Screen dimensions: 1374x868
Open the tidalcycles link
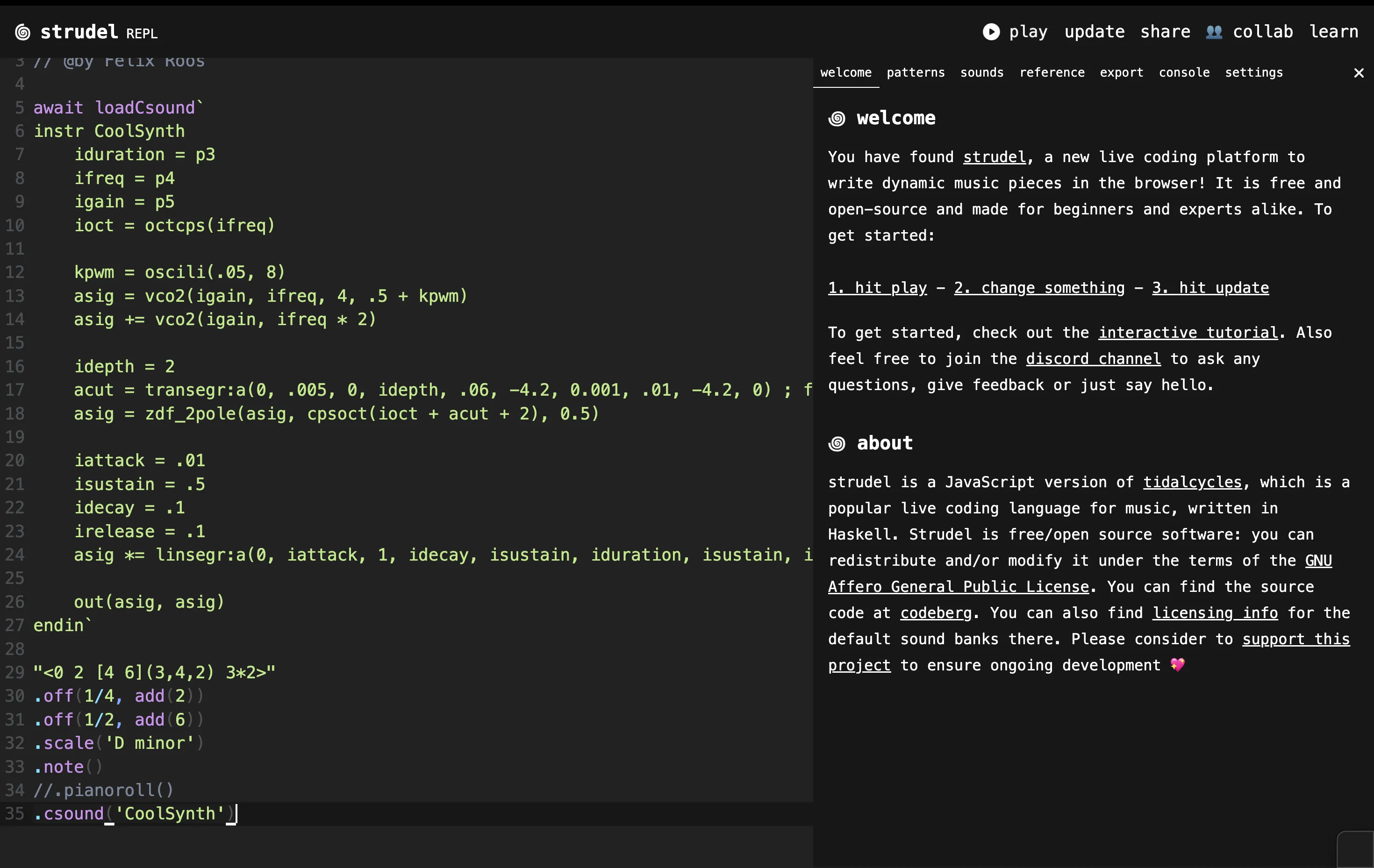click(x=1192, y=482)
